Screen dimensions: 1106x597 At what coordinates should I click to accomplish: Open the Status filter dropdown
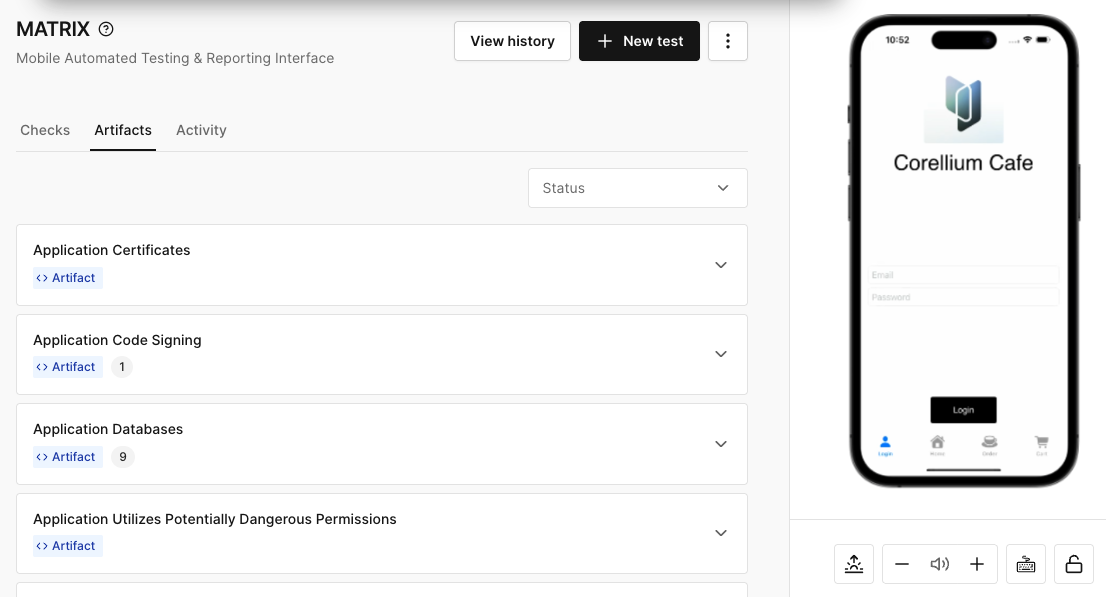pos(638,188)
